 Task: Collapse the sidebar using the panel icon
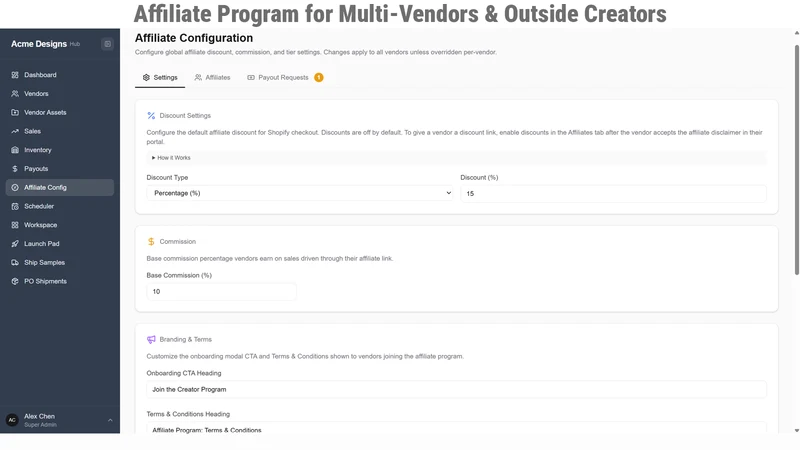108,44
